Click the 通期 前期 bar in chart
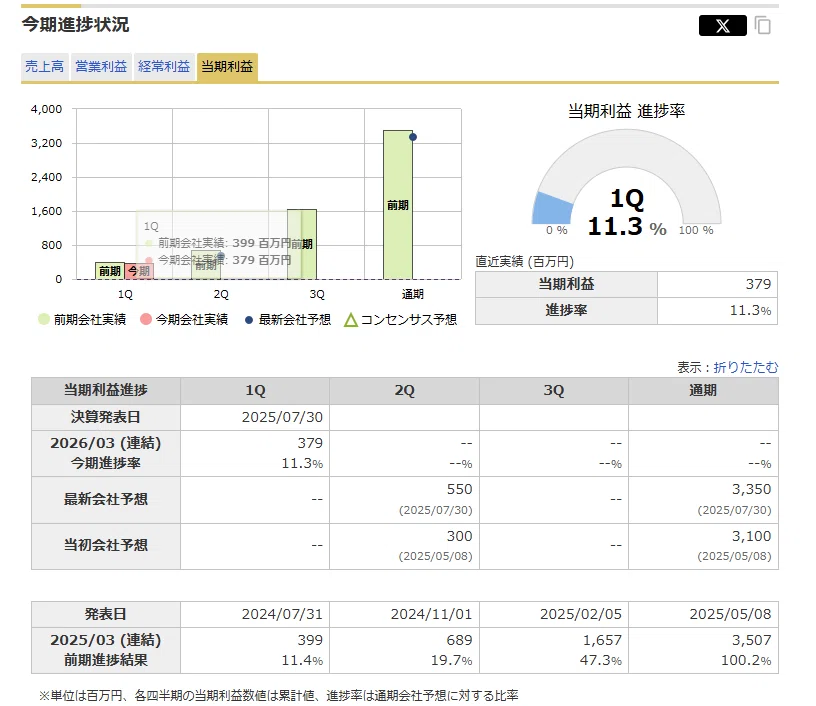The height and width of the screenshot is (706, 816). pyautogui.click(x=398, y=205)
